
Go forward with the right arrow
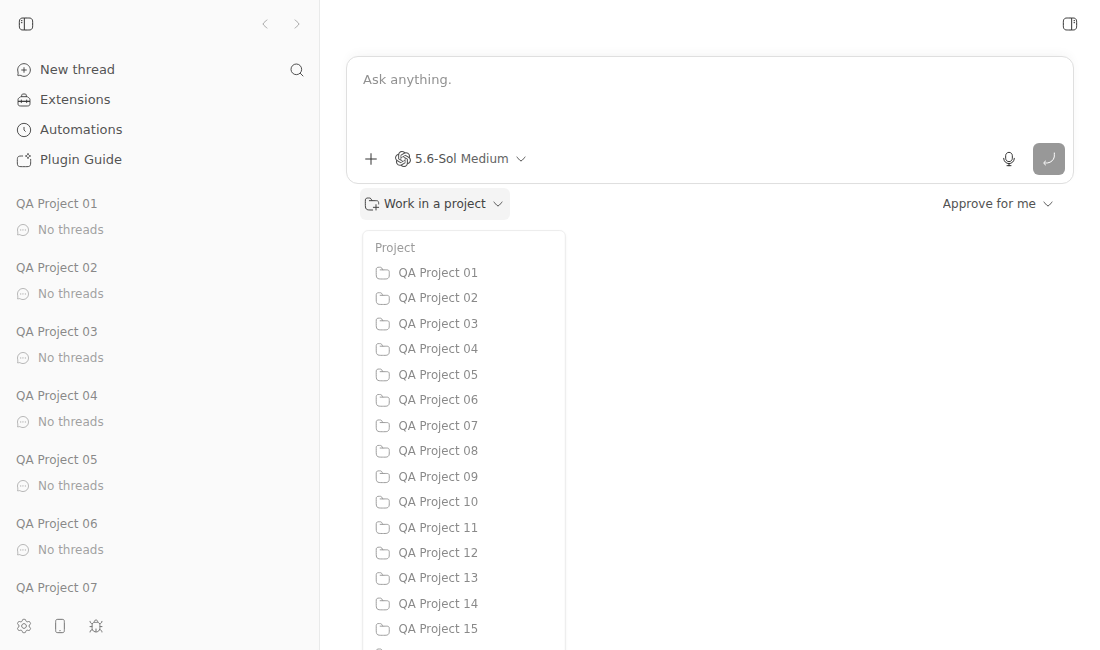coord(297,24)
